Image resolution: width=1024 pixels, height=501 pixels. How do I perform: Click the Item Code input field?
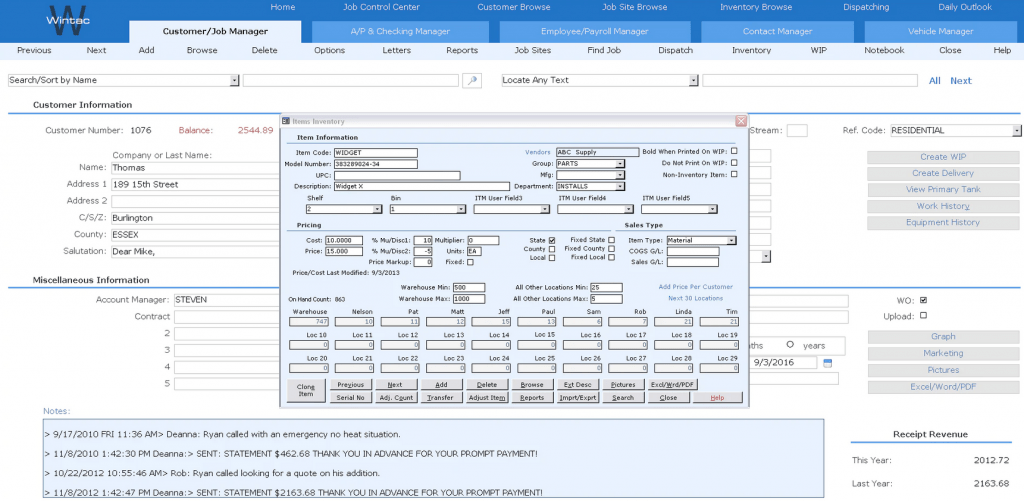click(376, 153)
